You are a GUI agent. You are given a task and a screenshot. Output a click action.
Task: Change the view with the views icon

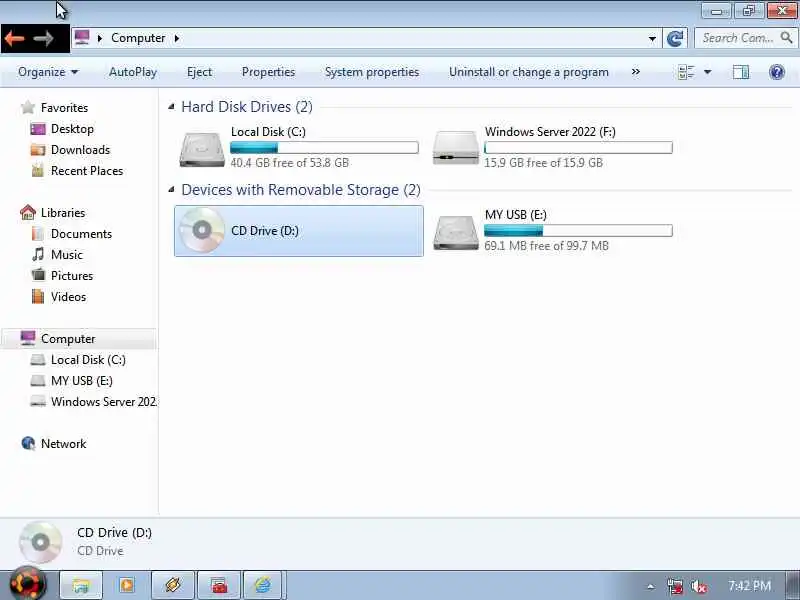click(686, 72)
